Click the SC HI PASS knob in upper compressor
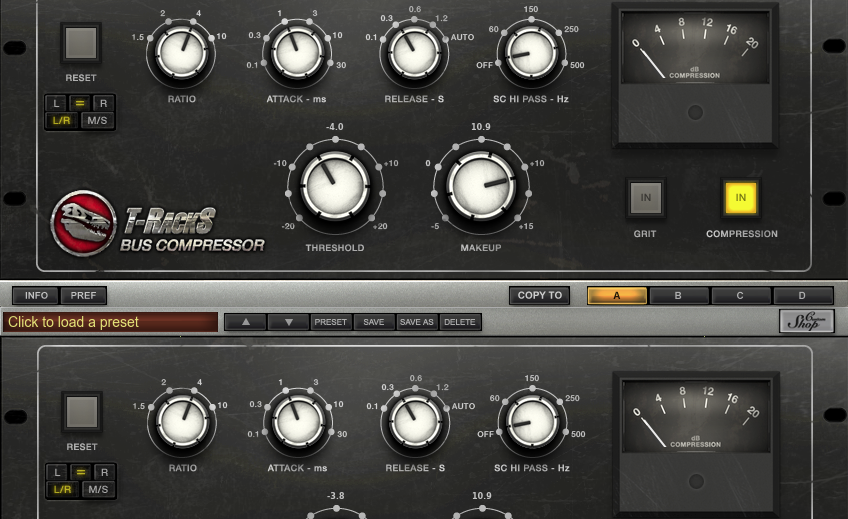Image resolution: width=848 pixels, height=519 pixels. [x=532, y=53]
